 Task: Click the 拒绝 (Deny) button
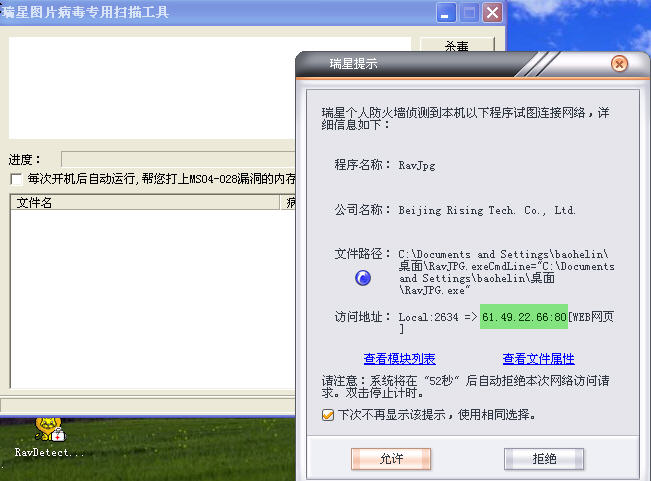coord(544,459)
